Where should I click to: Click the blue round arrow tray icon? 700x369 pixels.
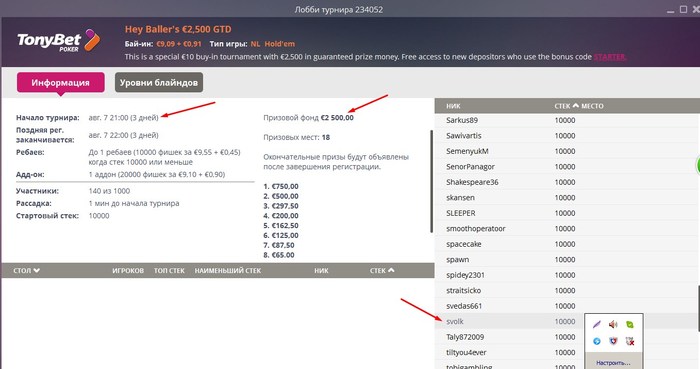point(597,341)
